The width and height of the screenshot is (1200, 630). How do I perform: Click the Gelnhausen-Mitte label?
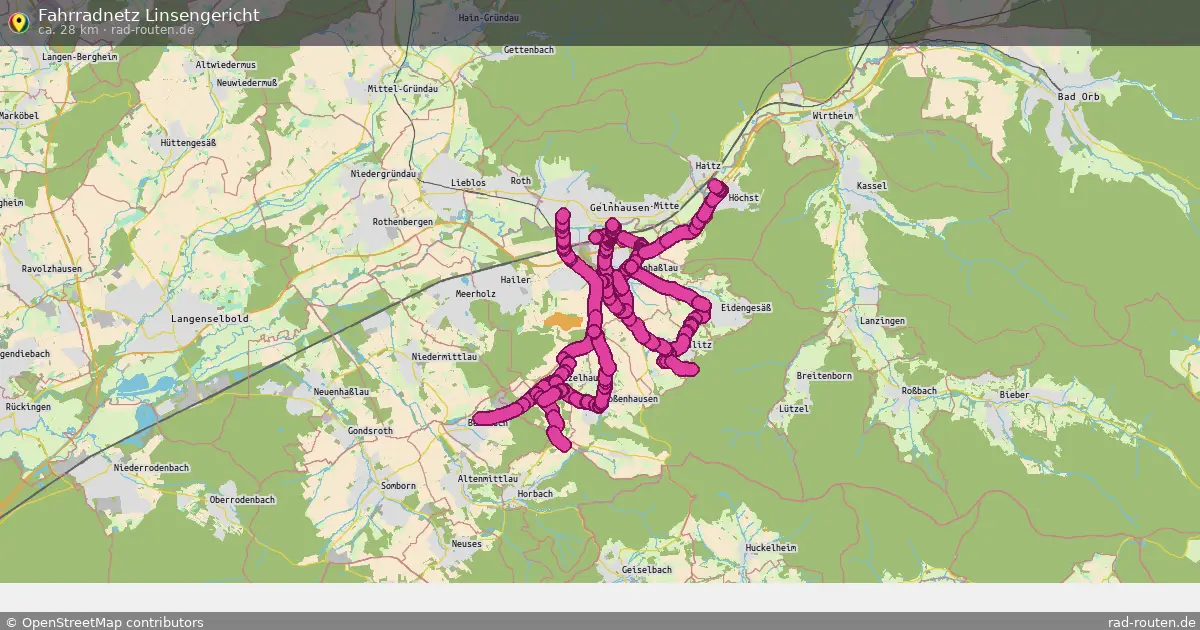pos(634,207)
